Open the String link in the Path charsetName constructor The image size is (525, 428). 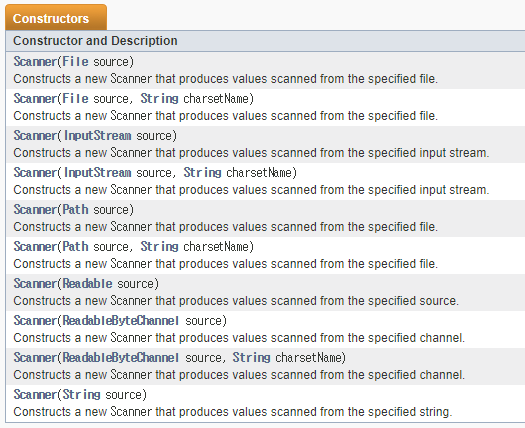tap(159, 246)
